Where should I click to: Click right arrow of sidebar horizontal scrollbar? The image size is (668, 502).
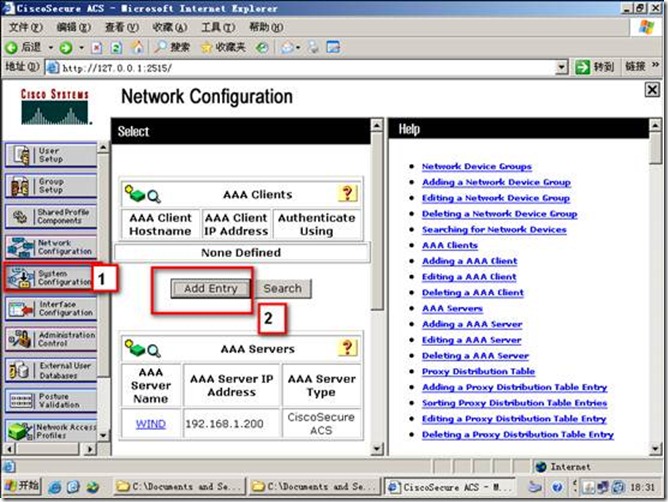coord(89,448)
